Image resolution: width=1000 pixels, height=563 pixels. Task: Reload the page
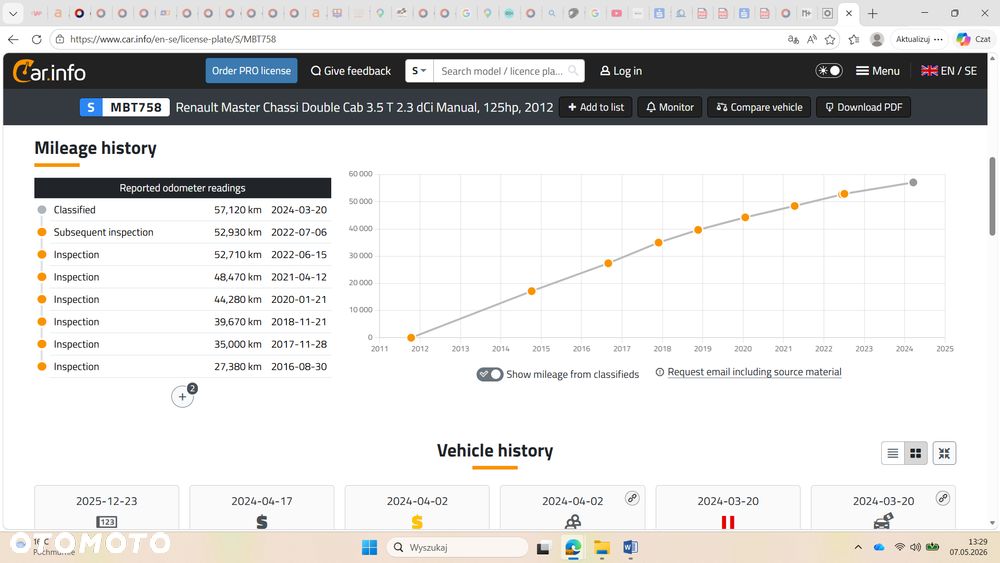coord(37,39)
